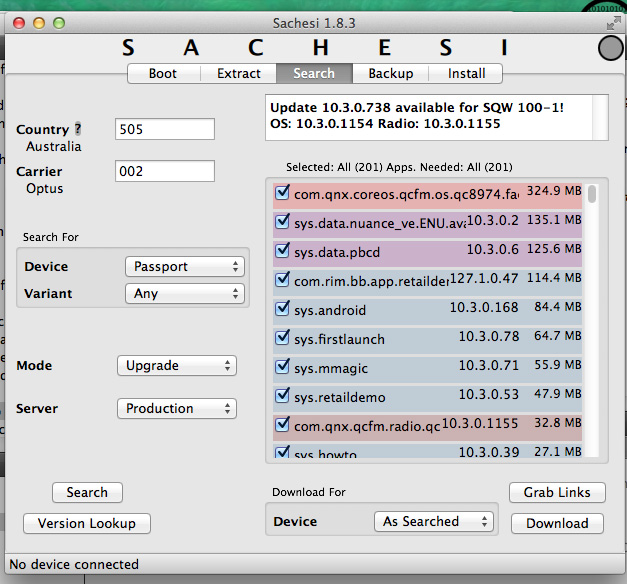Toggle the sys.retaildemo checkbox
The image size is (627, 584).
[x=282, y=395]
